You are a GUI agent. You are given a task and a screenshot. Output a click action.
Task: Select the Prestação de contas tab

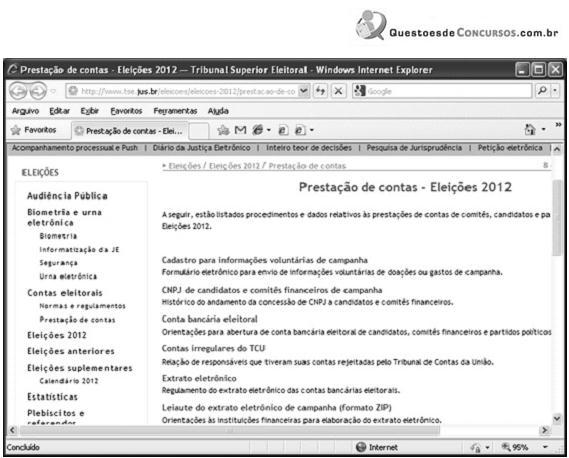[x=130, y=131]
